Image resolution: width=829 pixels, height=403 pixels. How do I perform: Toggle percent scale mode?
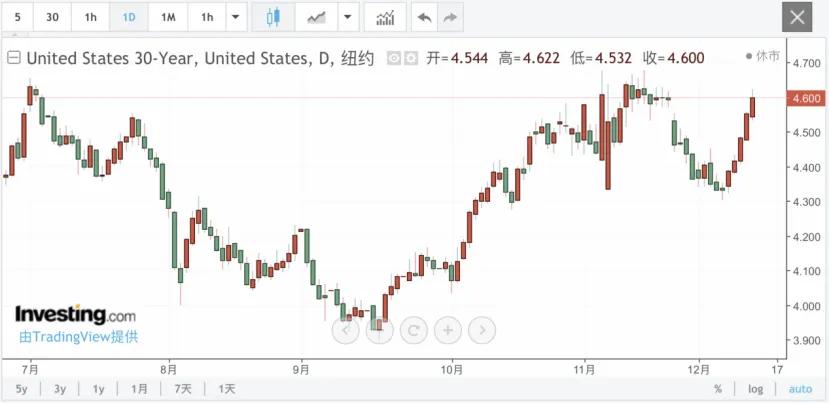pyautogui.click(x=717, y=389)
